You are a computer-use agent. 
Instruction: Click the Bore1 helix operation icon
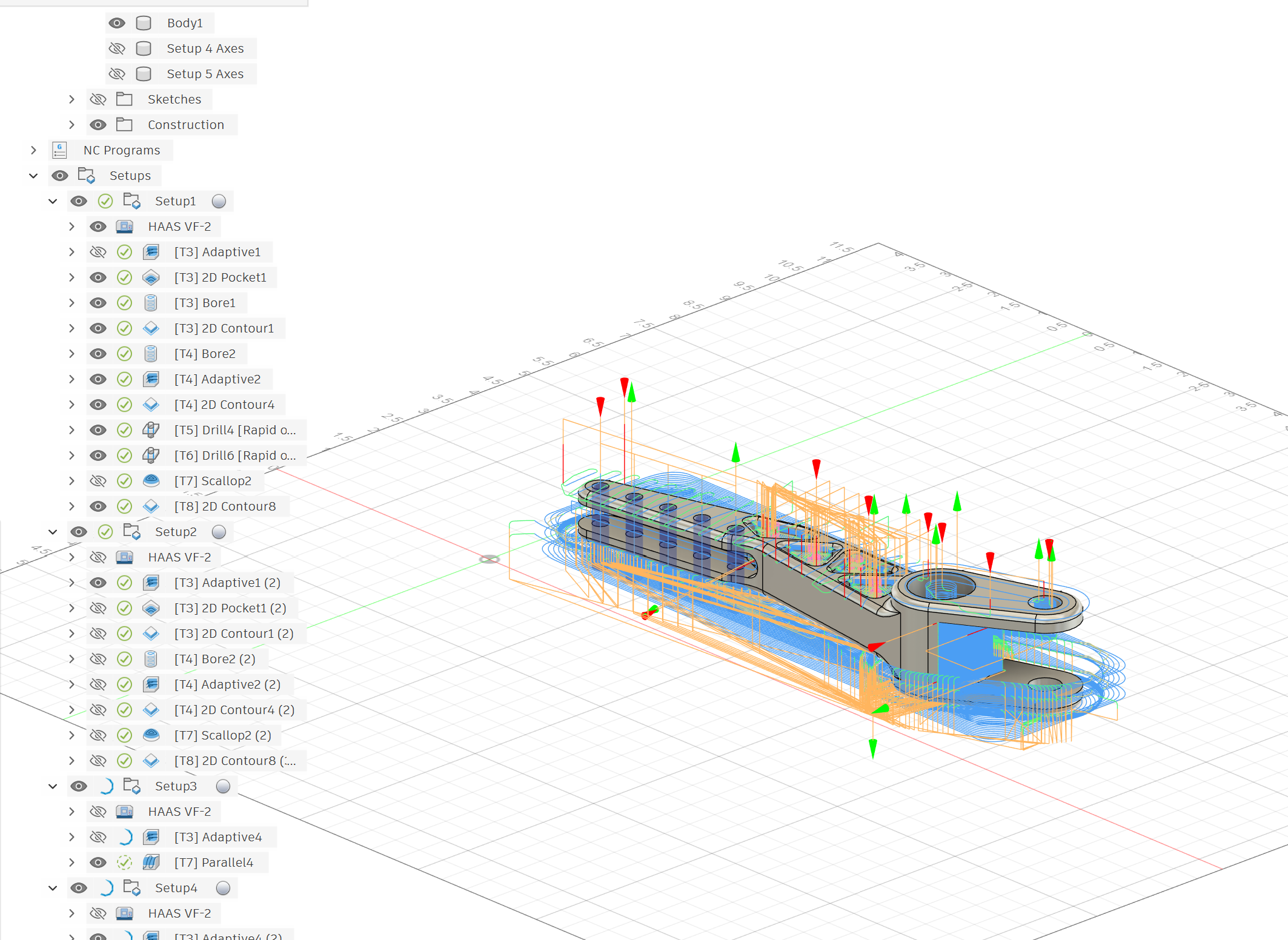151,303
